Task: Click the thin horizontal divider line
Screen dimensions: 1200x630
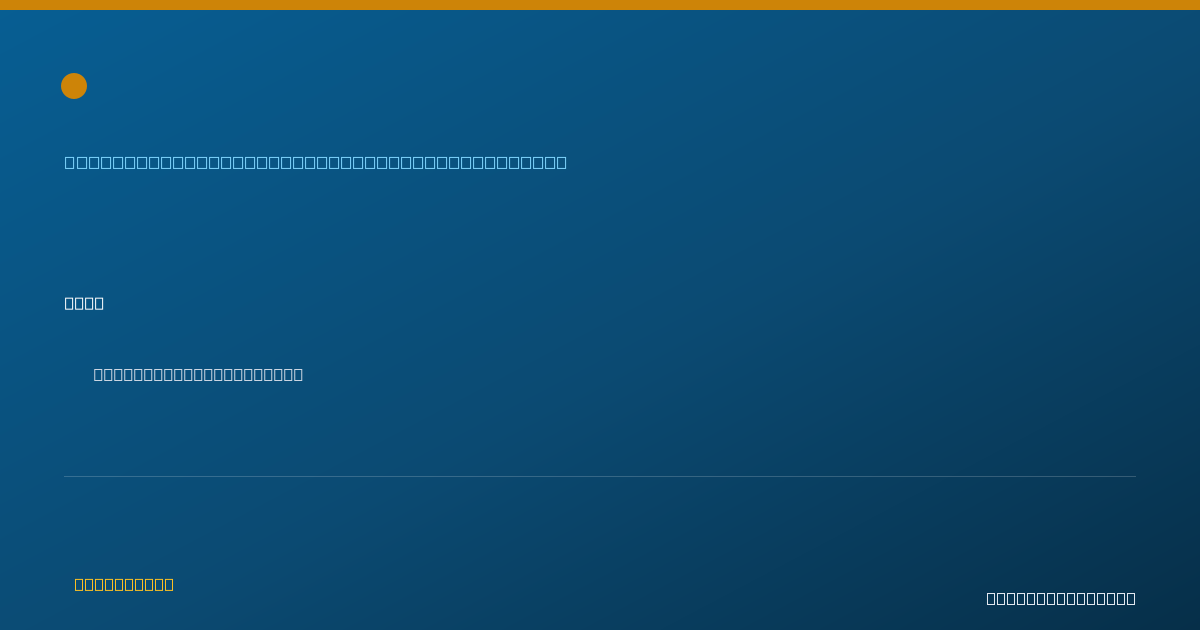Action: click(600, 476)
